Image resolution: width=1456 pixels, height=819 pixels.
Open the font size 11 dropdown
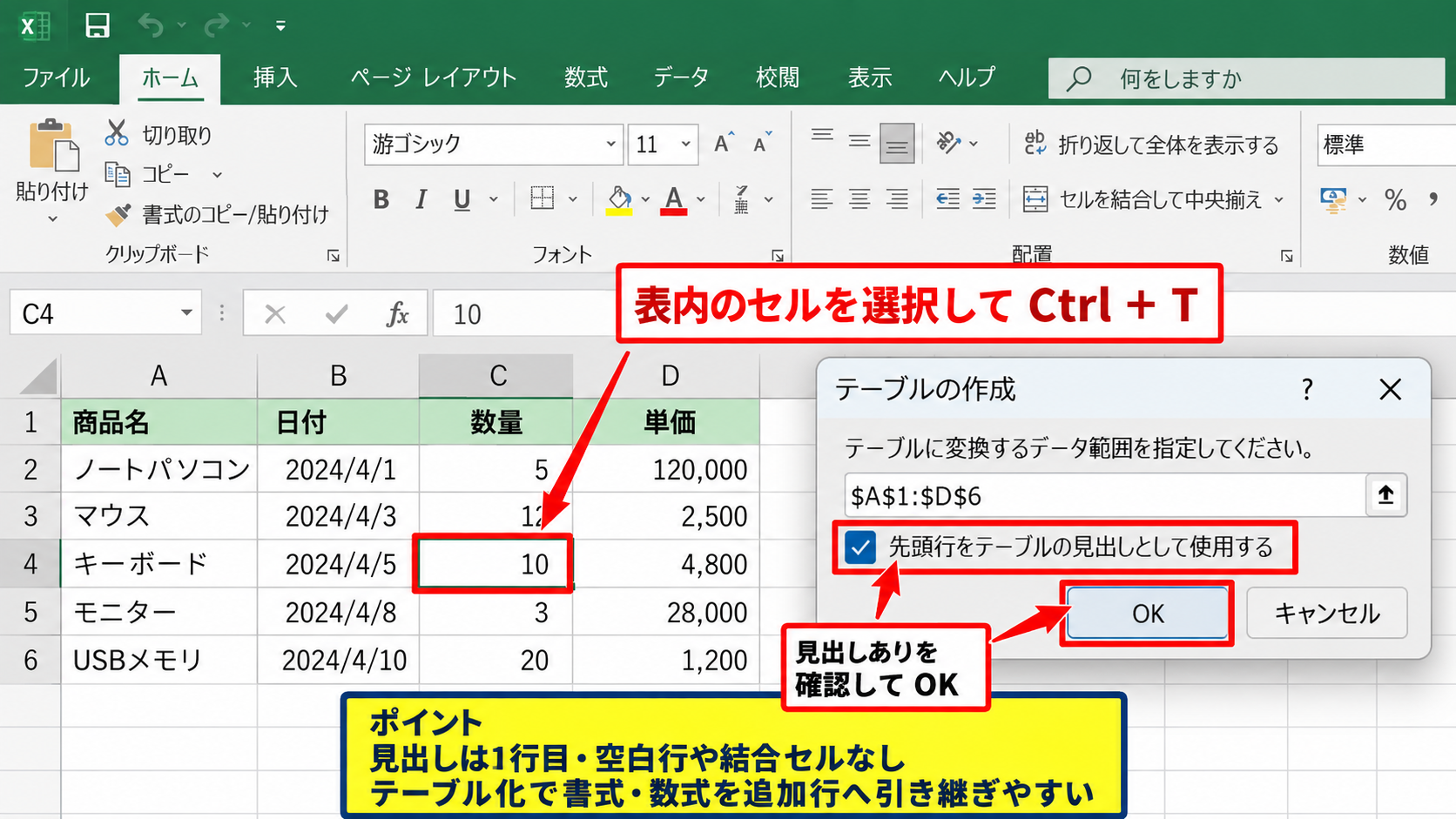pos(686,144)
